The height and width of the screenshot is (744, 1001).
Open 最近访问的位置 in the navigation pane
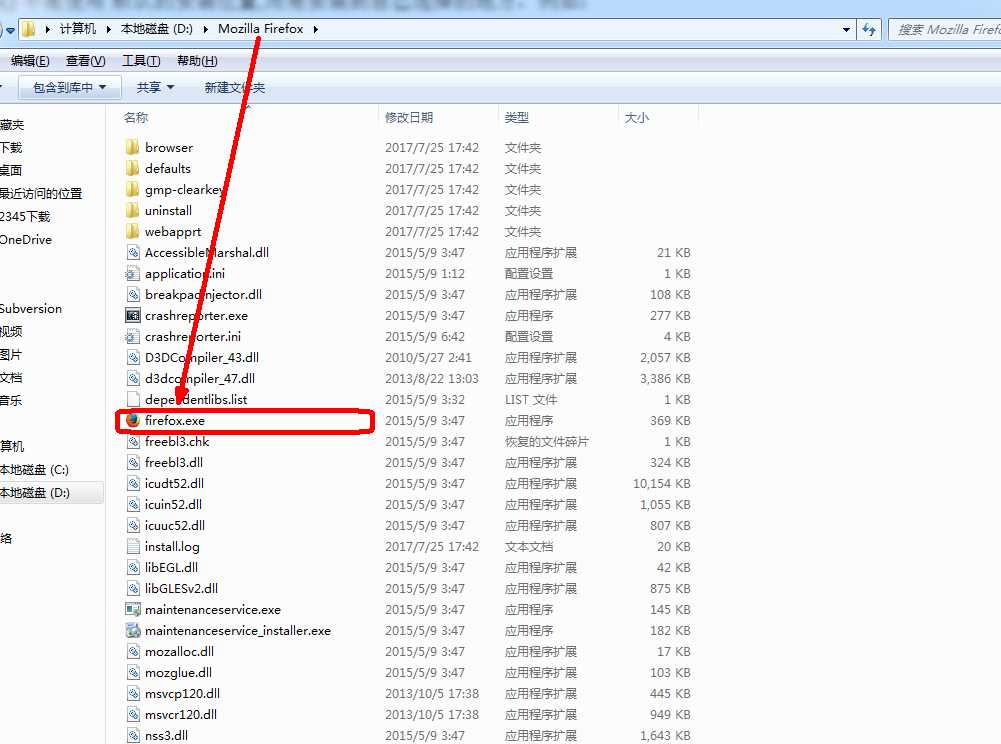point(41,194)
